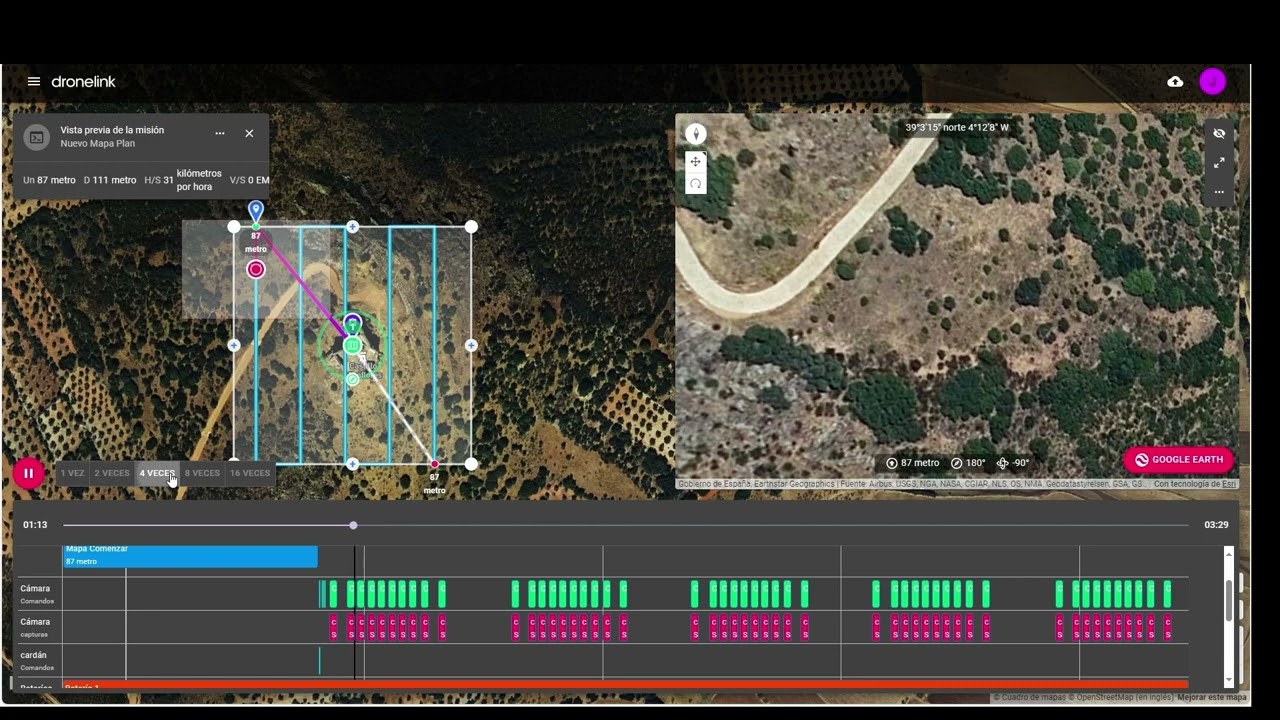Screen dimensions: 1280x720
Task: Open the camera preview more options menu
Action: [x=1219, y=191]
